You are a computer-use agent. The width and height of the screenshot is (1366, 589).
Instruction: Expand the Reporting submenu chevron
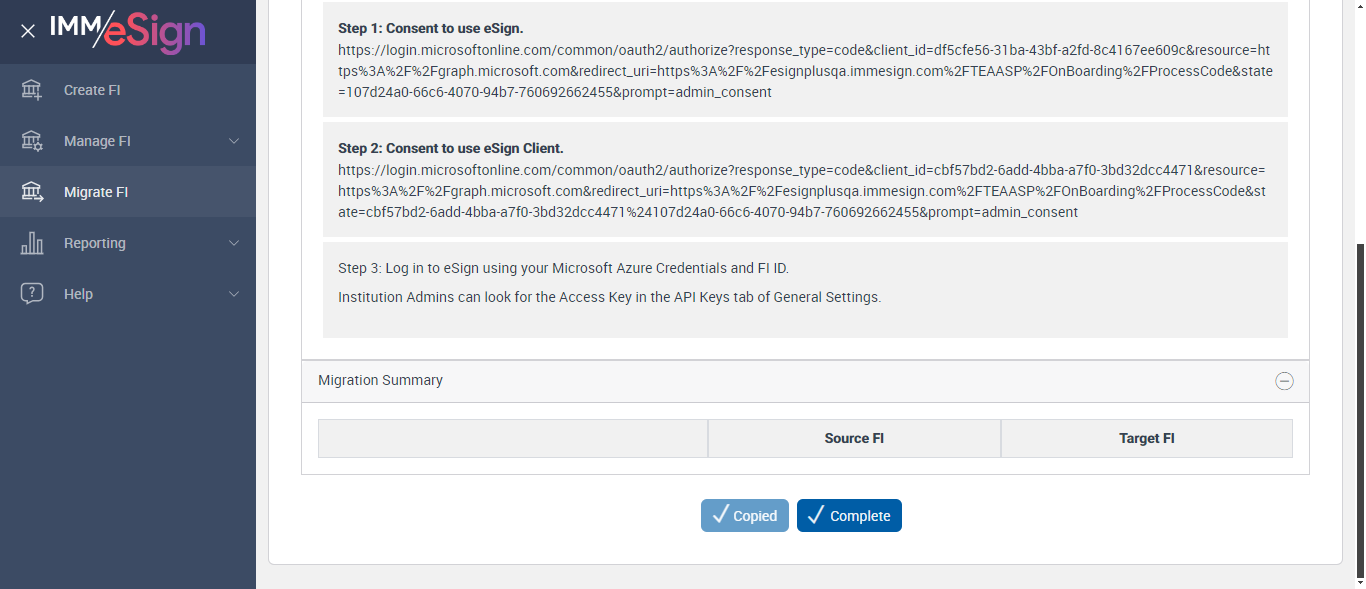pyautogui.click(x=234, y=243)
